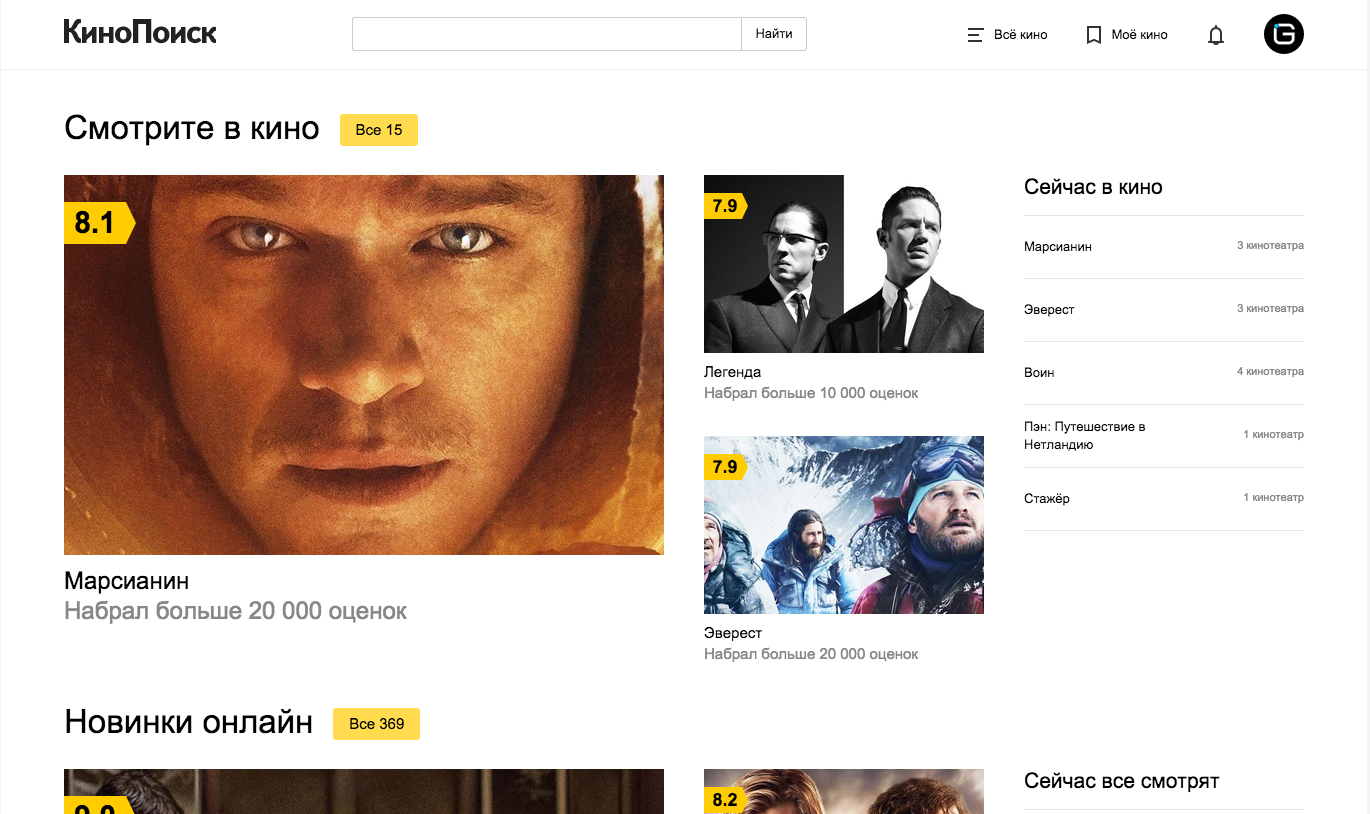Screen dimensions: 1370x814
Task: Open the Легенда poster thumbnail
Action: click(x=844, y=264)
